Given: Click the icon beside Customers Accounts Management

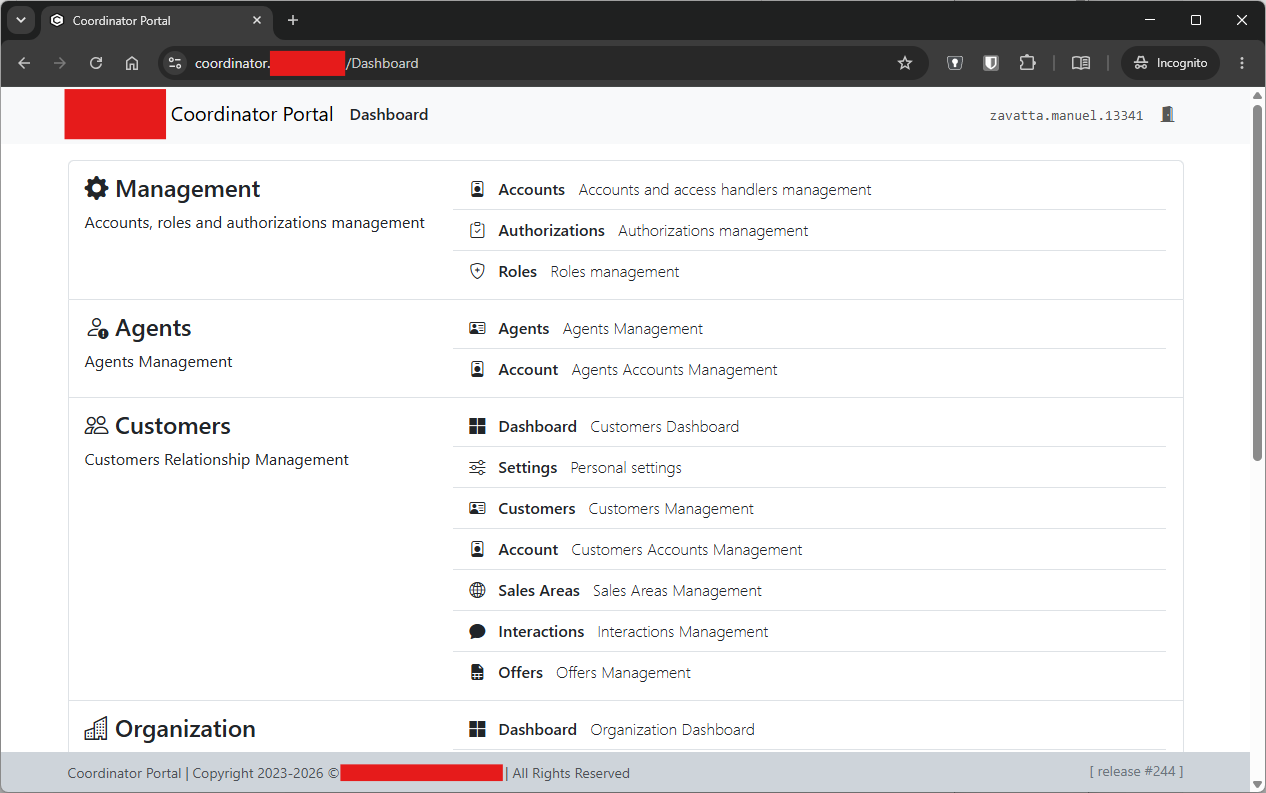Looking at the screenshot, I should click(x=477, y=549).
